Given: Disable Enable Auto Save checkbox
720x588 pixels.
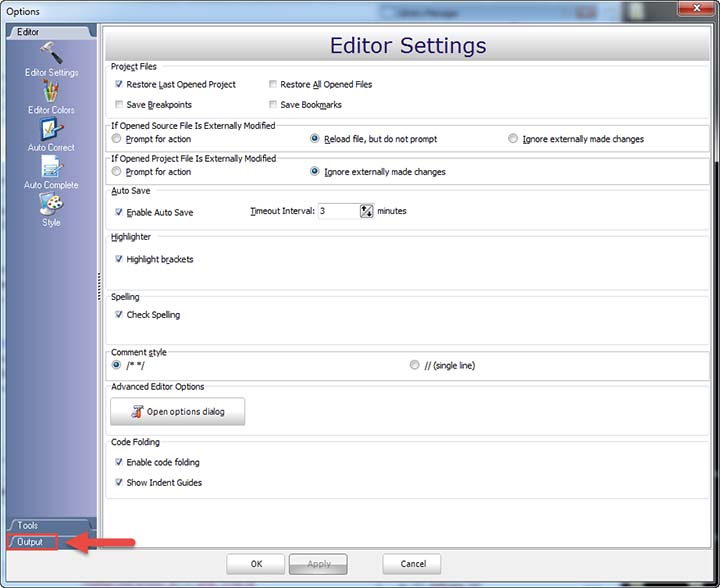Looking at the screenshot, I should [x=119, y=212].
